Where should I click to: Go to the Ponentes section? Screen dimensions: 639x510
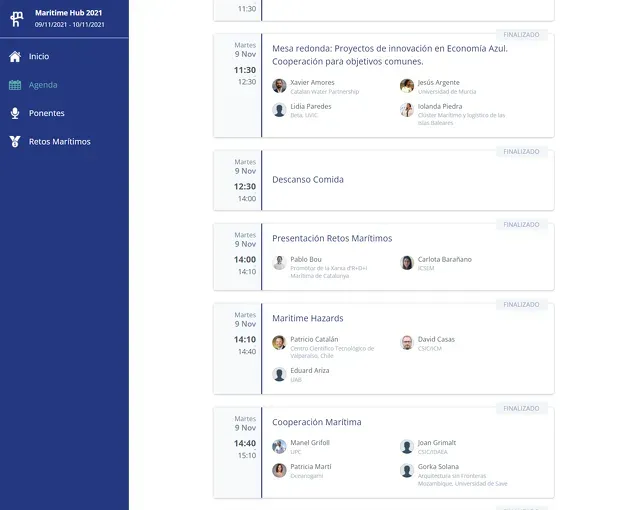(47, 113)
